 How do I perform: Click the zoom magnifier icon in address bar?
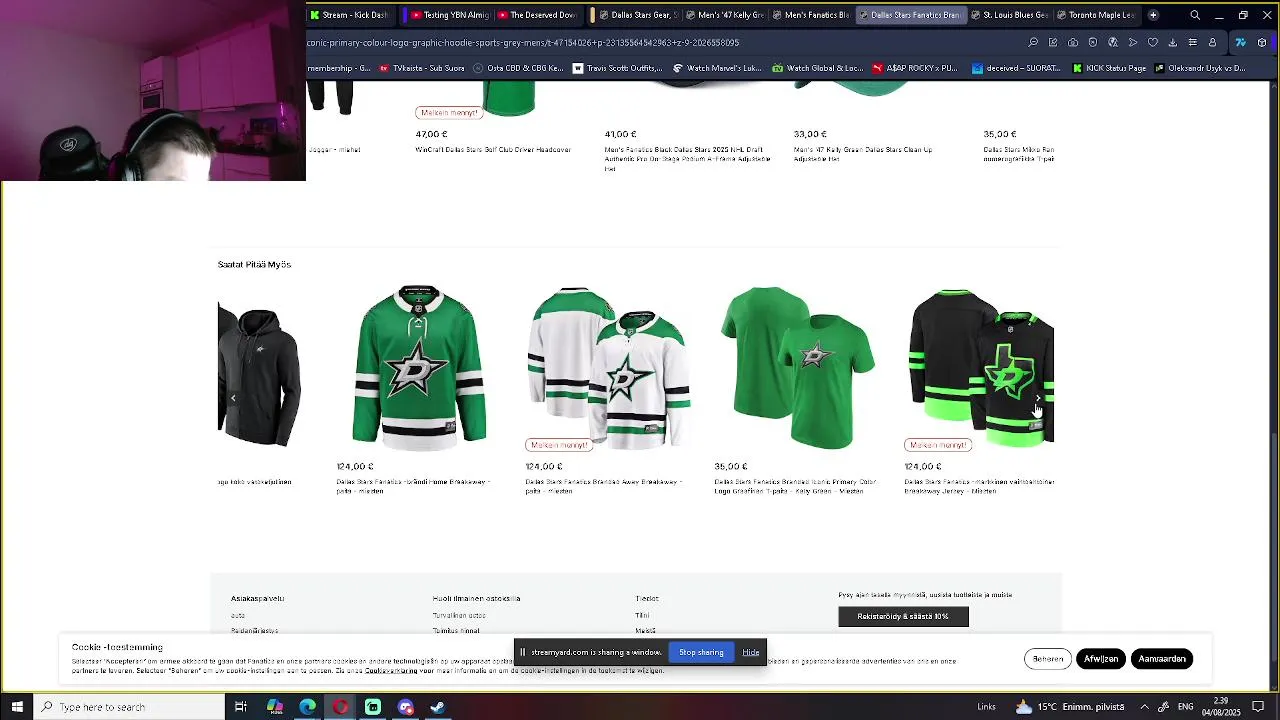tap(1033, 43)
